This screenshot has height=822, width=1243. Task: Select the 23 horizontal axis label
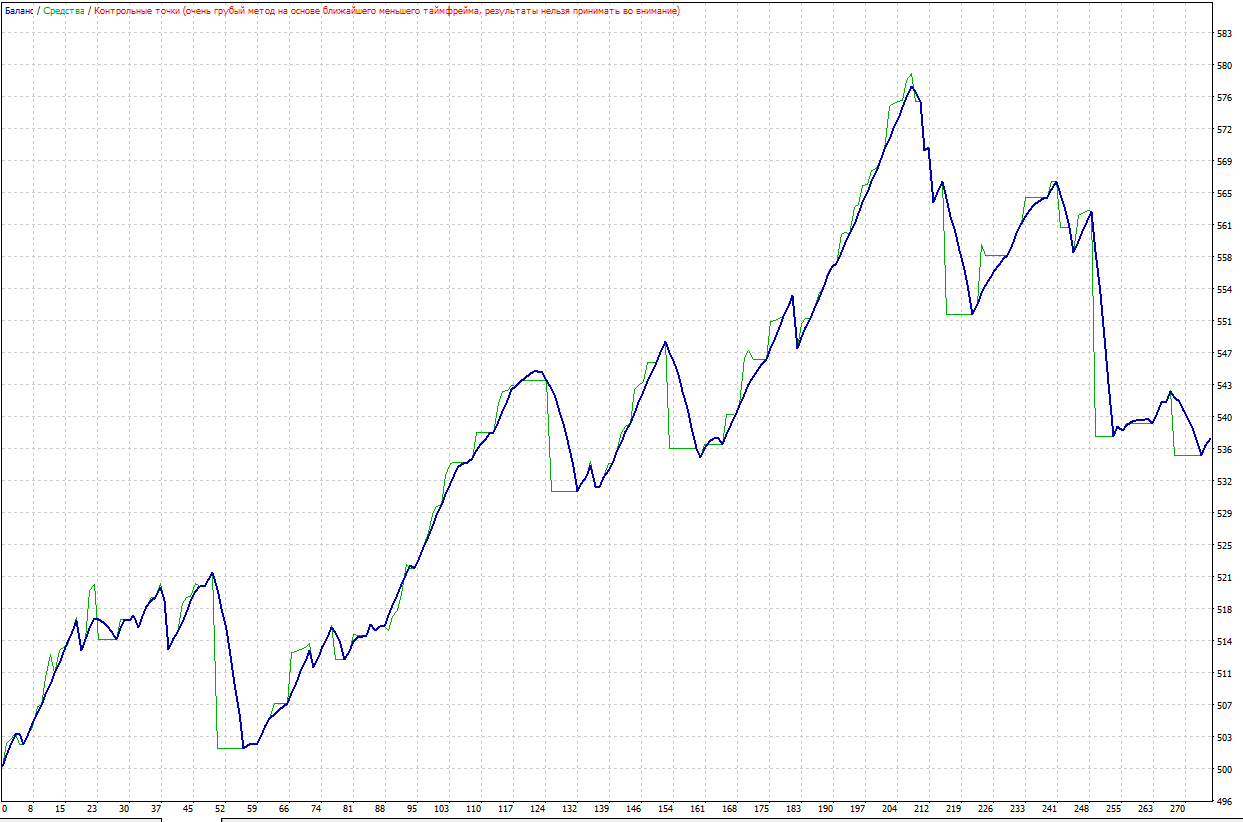[x=92, y=809]
